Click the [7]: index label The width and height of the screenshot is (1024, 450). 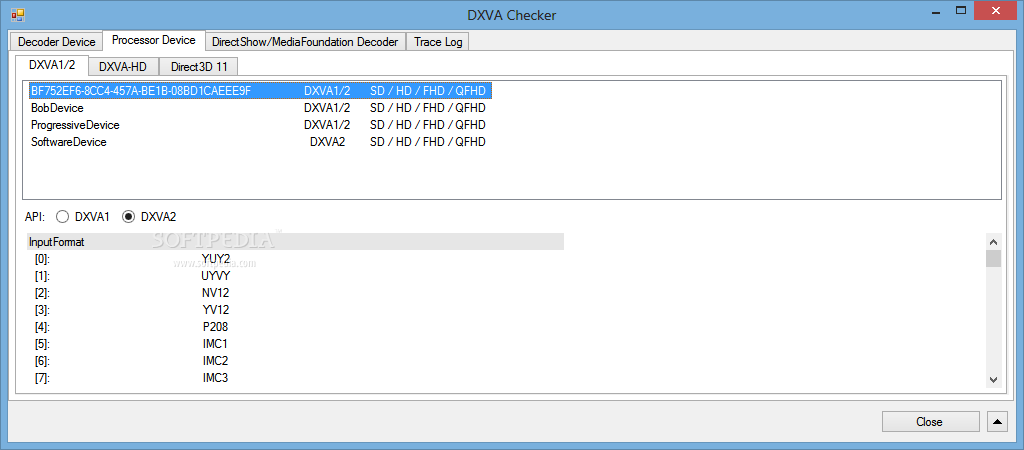pos(42,378)
